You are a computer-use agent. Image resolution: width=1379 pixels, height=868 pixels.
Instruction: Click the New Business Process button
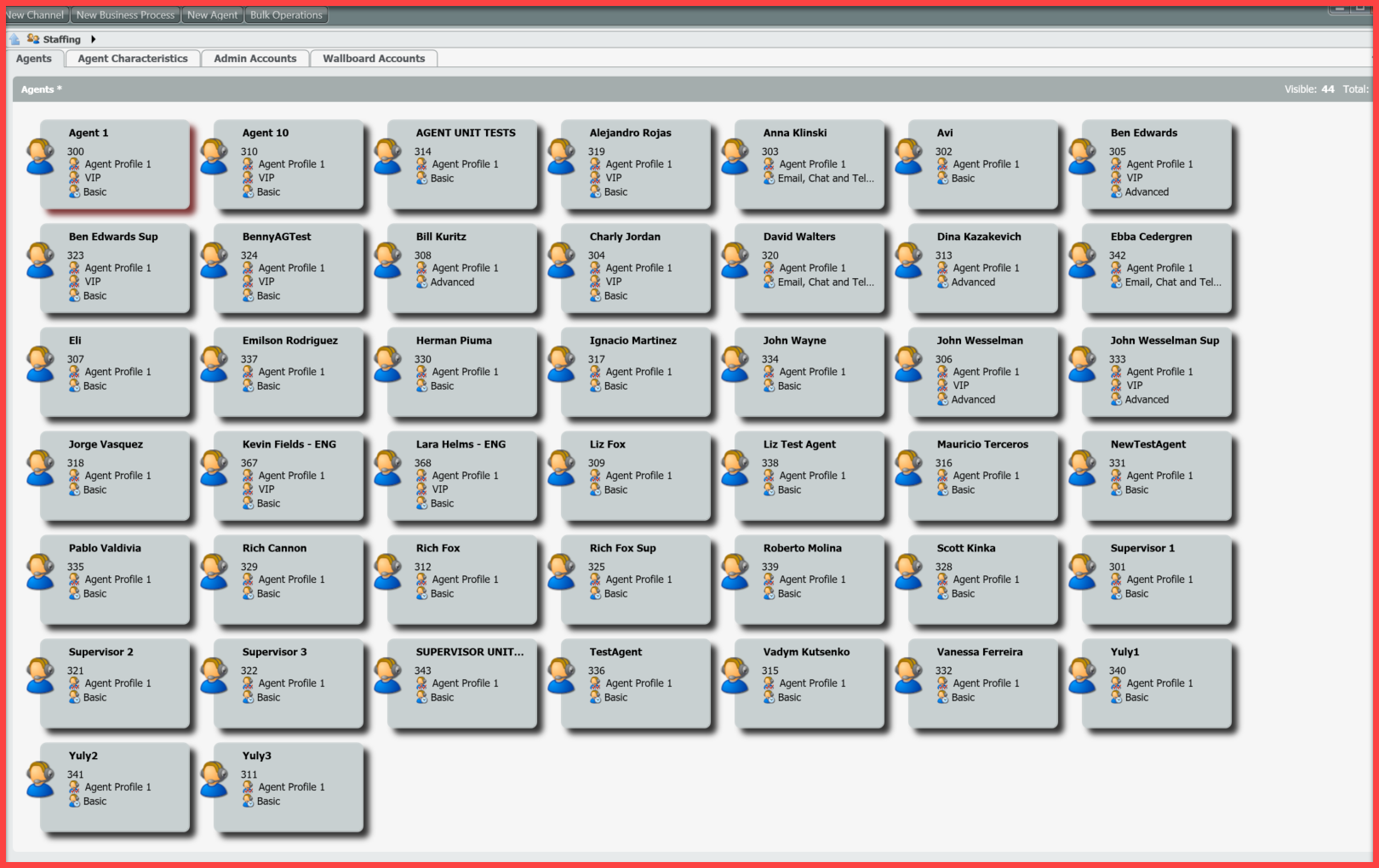click(x=125, y=15)
